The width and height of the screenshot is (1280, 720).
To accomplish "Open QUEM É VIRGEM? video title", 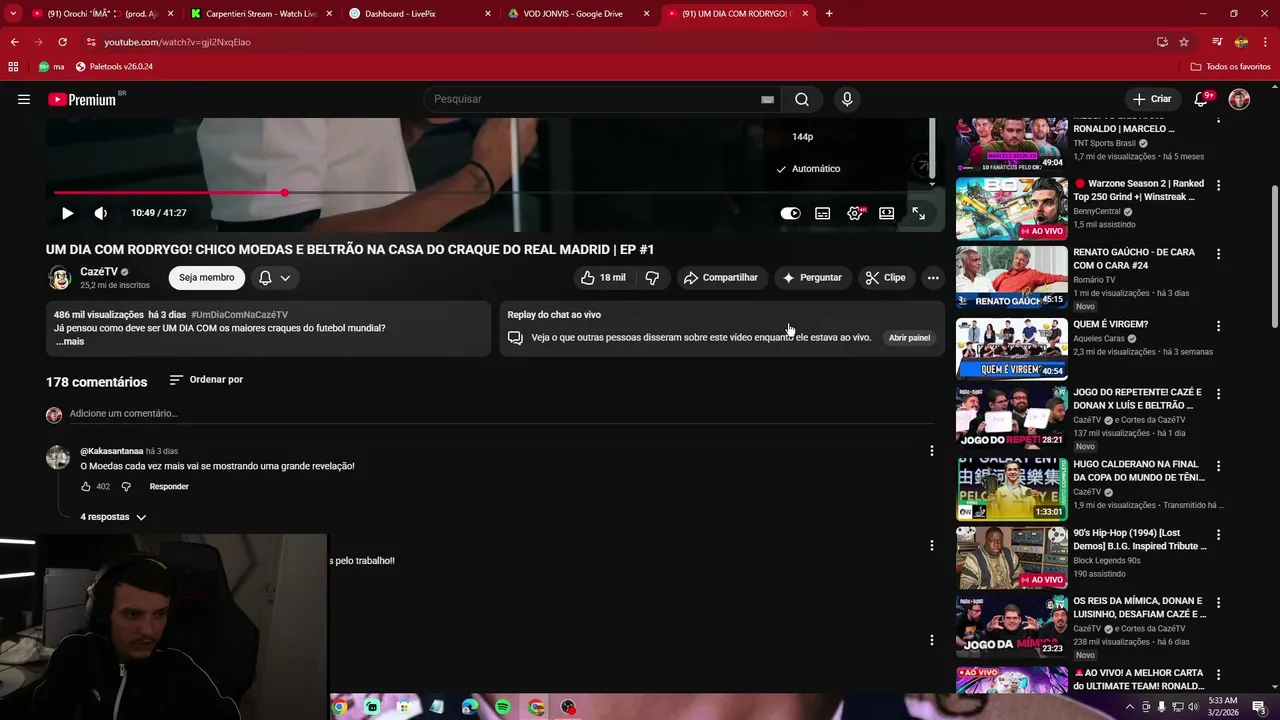I will pos(1110,324).
